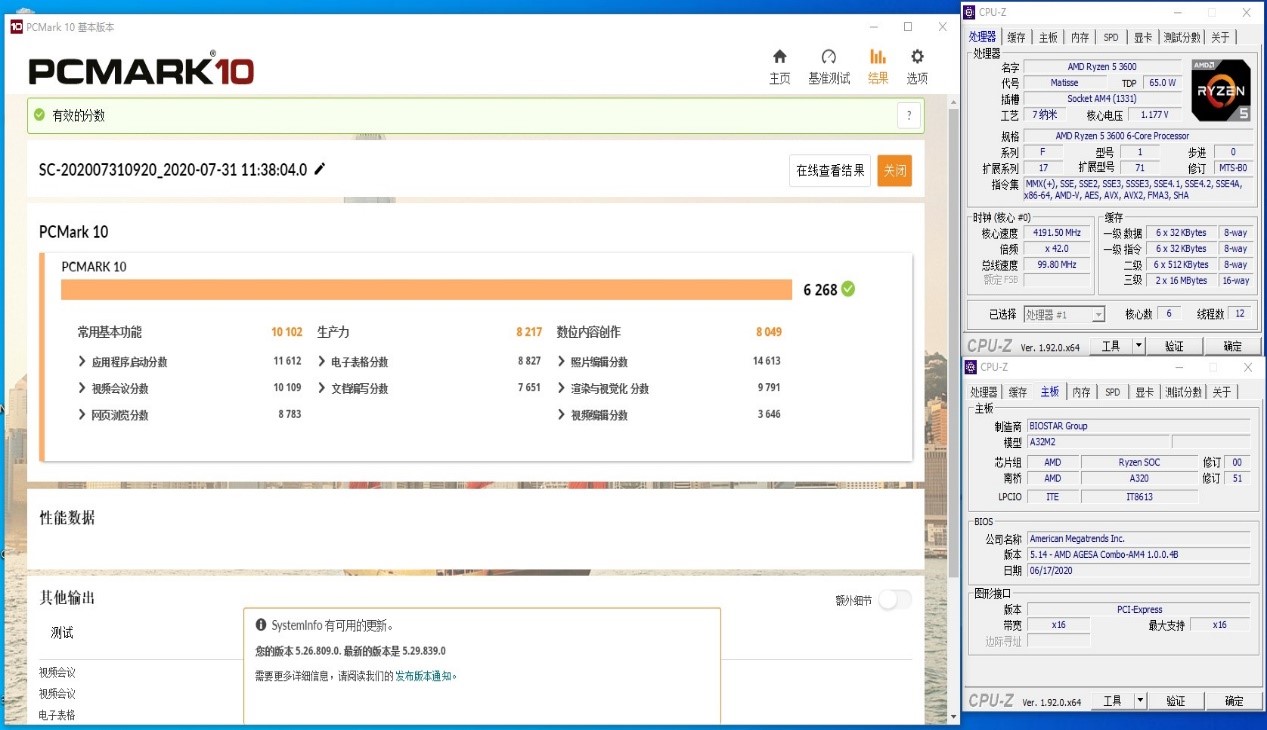Expand 渲染与视觉化 分数 row
Viewport: 1267px width, 730px height.
click(561, 388)
